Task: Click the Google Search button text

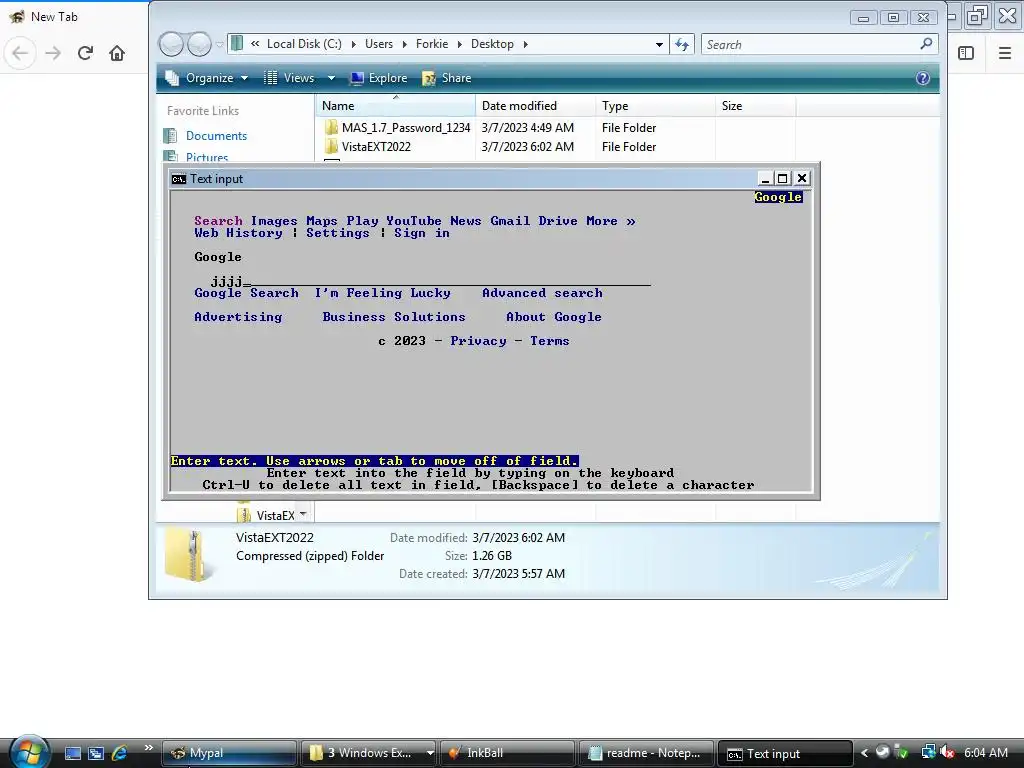Action: click(246, 293)
